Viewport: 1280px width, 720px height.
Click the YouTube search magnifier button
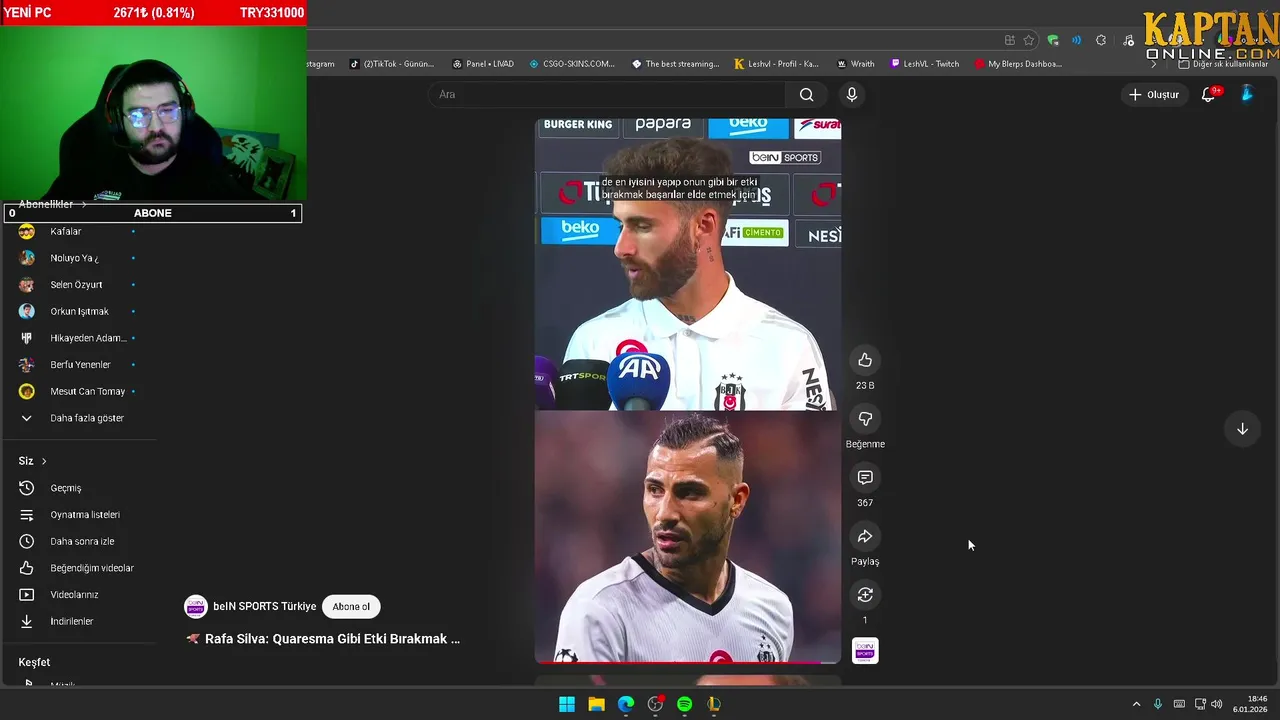[x=806, y=94]
